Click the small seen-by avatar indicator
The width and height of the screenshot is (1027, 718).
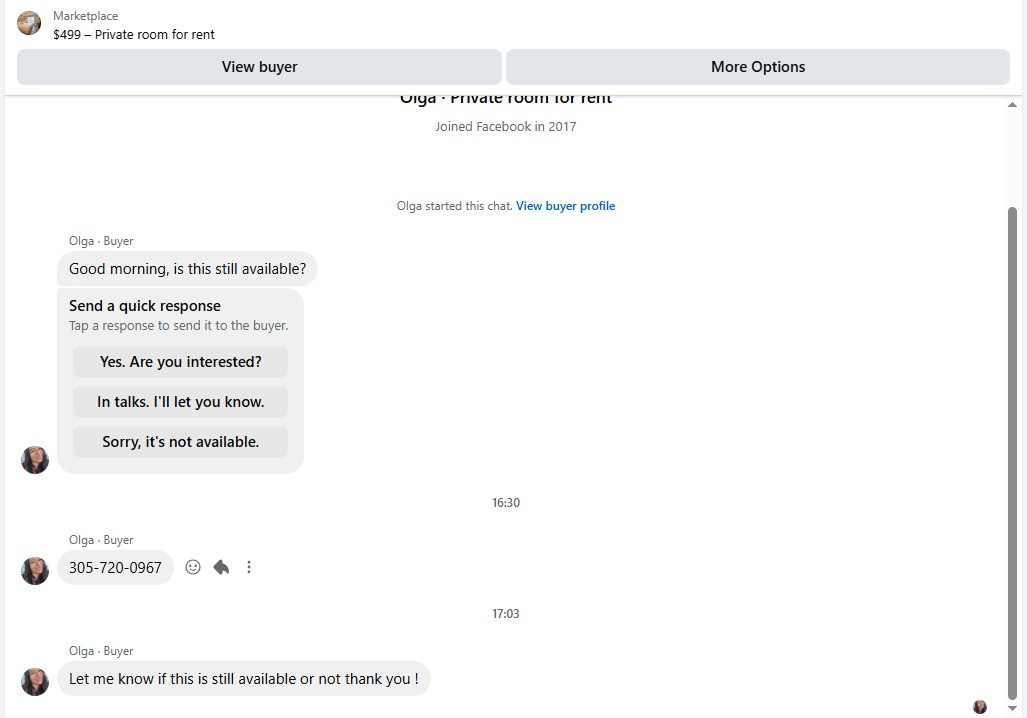pyautogui.click(x=980, y=706)
